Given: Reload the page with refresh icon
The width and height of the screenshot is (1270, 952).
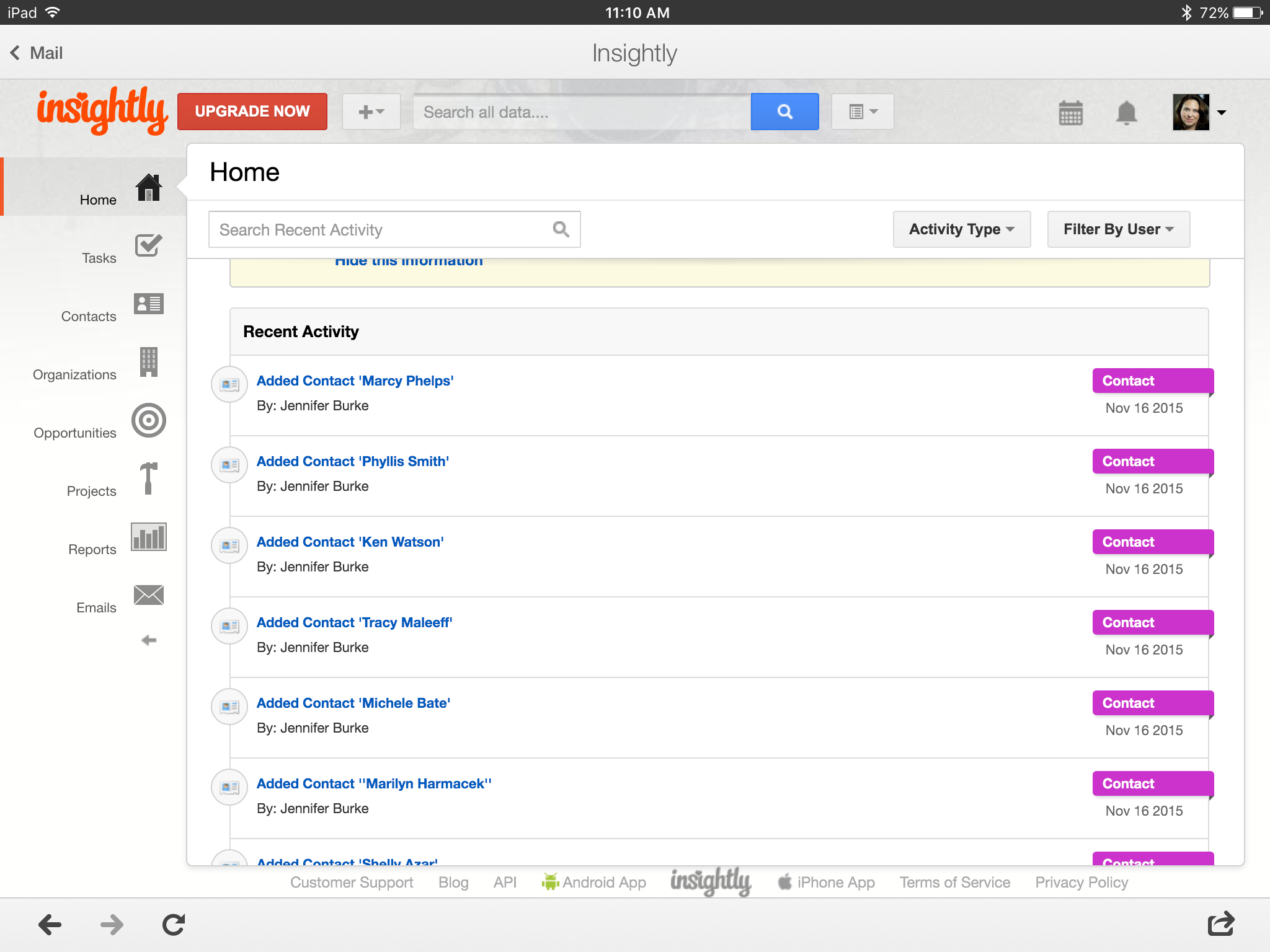Looking at the screenshot, I should point(174,925).
